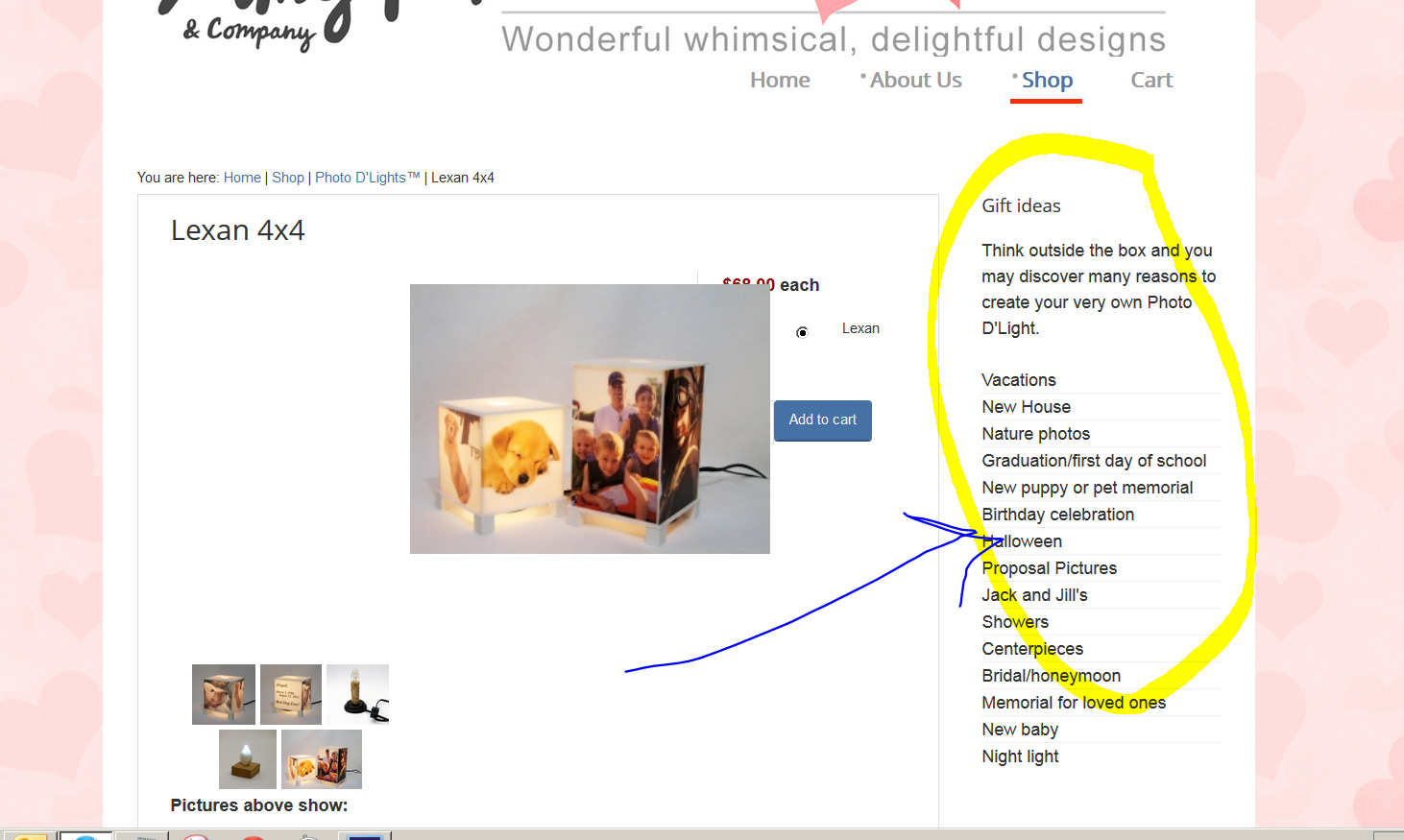This screenshot has width=1404, height=840.
Task: Go to the Shop menu tab
Action: pos(1047,81)
